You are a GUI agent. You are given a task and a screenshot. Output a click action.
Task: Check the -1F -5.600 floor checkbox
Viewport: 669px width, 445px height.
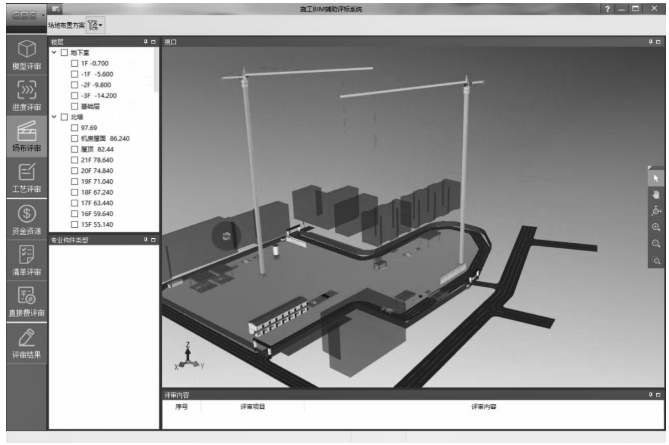(x=75, y=74)
